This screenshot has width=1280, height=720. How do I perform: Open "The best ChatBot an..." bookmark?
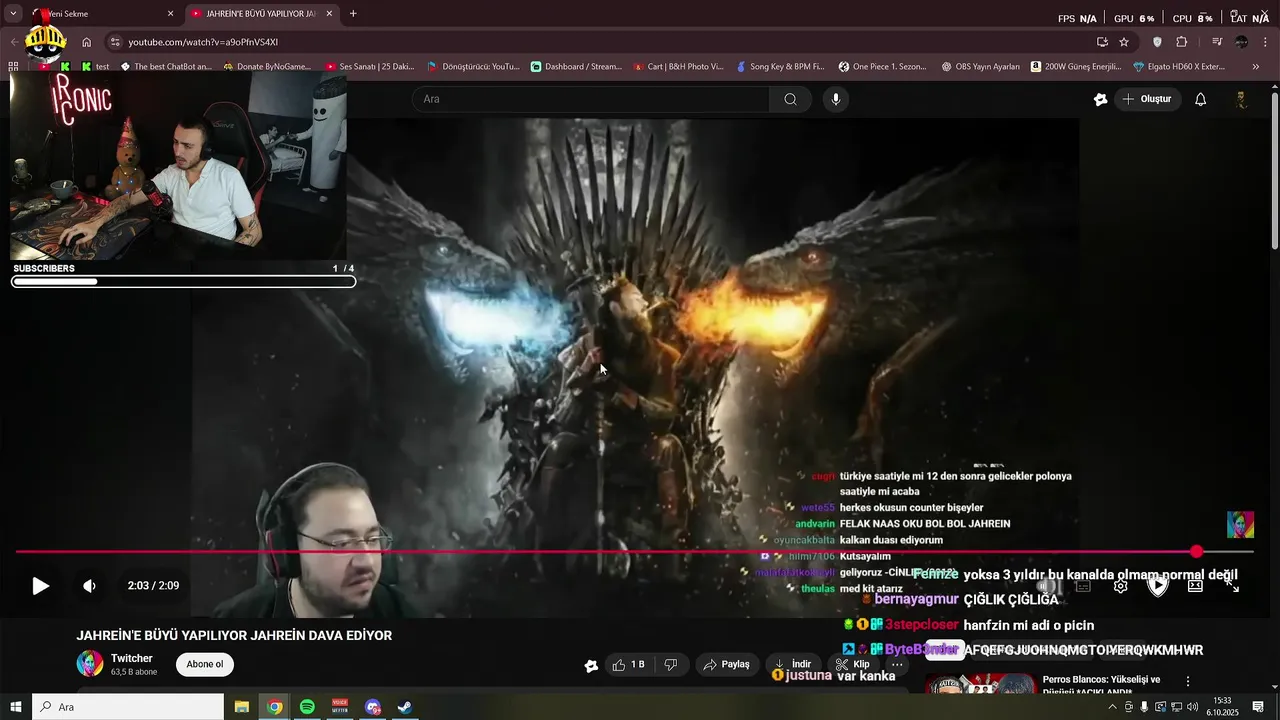[x=166, y=67]
